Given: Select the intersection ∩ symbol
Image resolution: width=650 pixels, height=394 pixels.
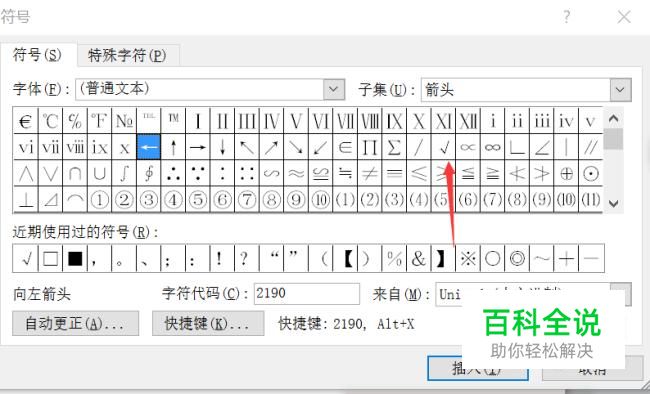Looking at the screenshot, I should [x=75, y=173].
